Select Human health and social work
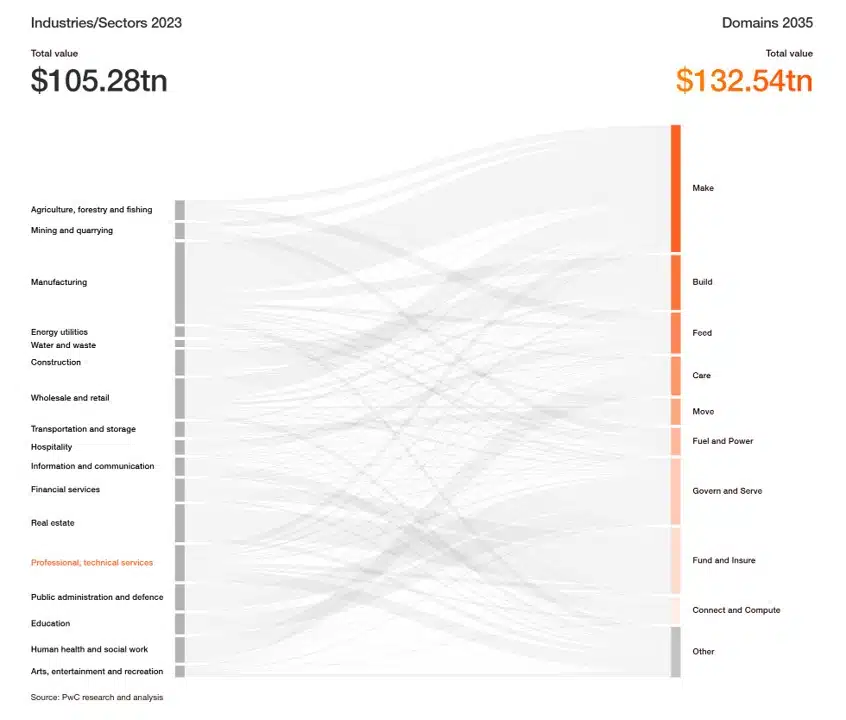 (x=89, y=649)
